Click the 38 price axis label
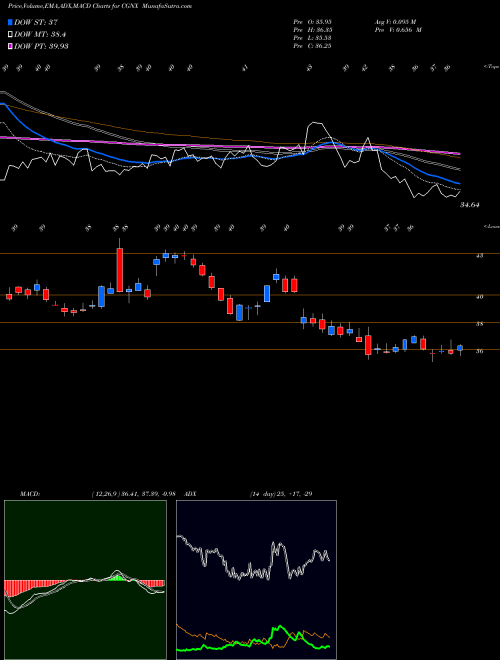 [479, 324]
